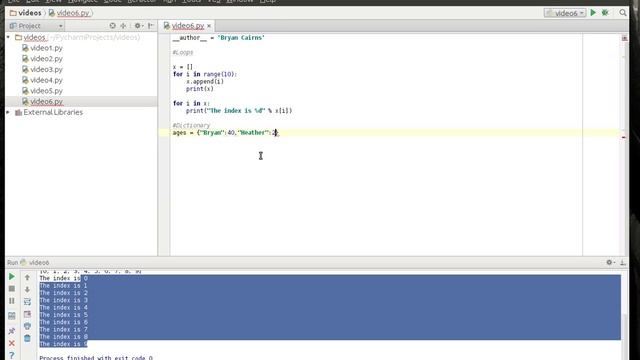Open the Help menu

[268, 1]
